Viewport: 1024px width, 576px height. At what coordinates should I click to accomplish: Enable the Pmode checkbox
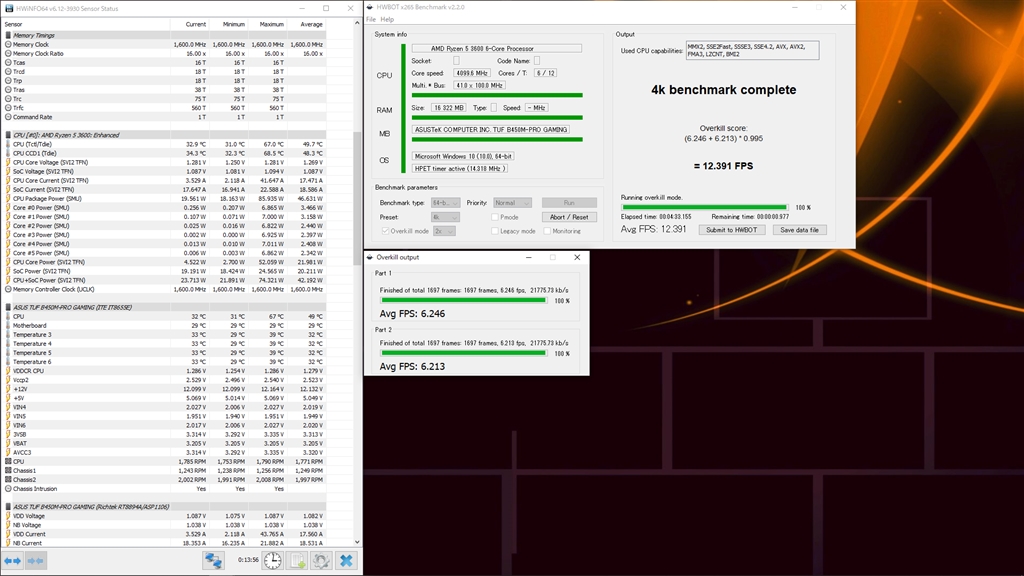(495, 217)
